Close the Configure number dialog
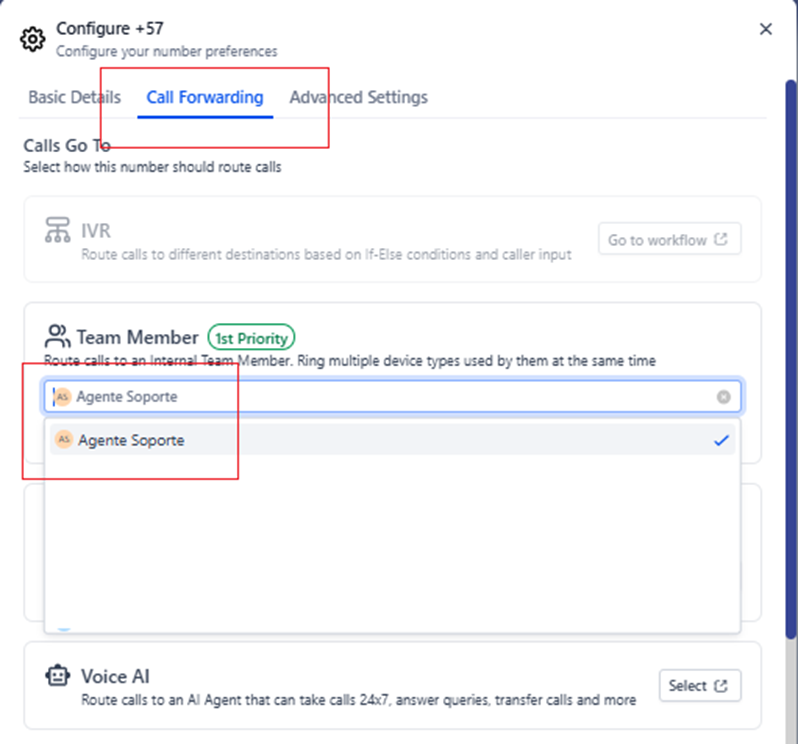Screen dimensions: 798x744 pos(766,29)
